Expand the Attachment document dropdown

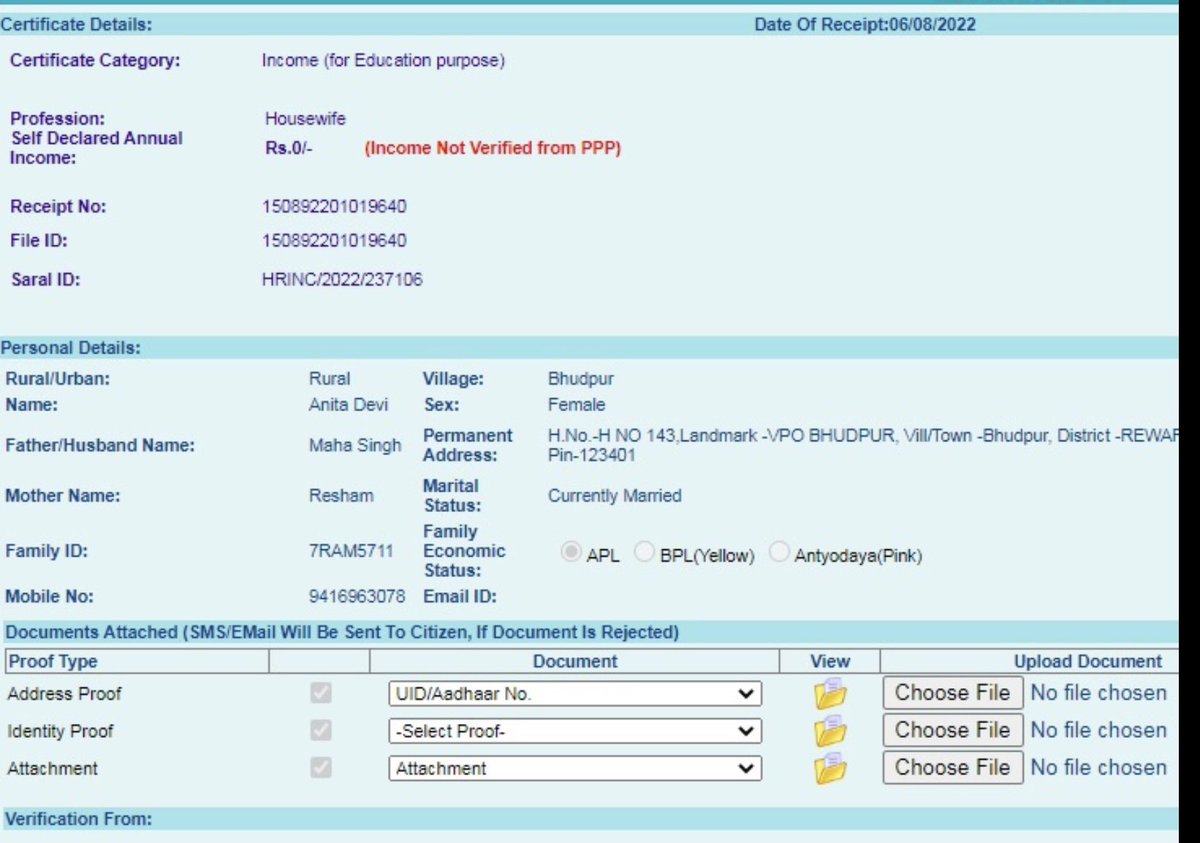coord(575,769)
